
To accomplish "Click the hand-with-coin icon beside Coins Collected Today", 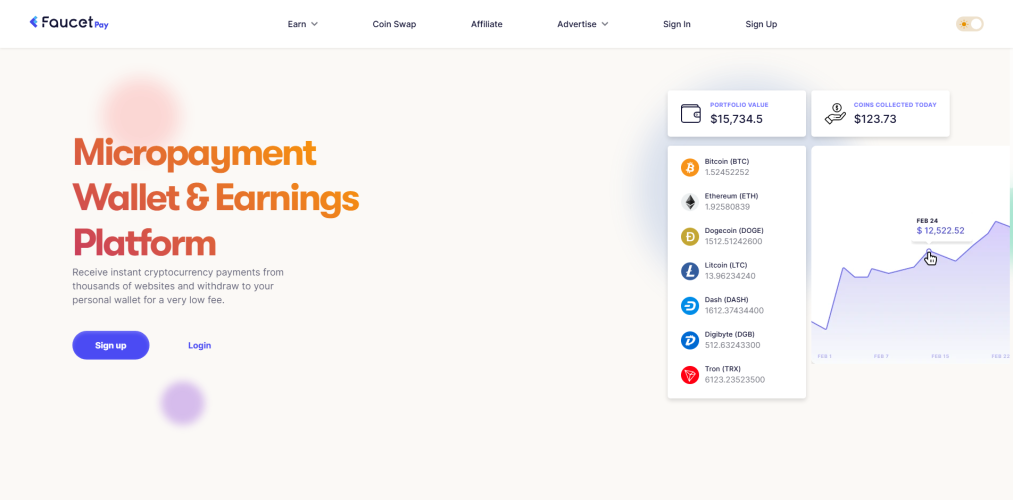I will tap(835, 114).
